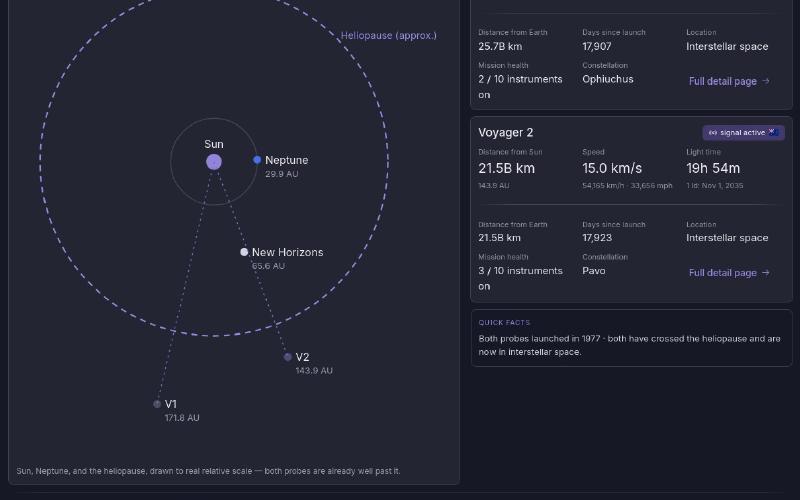Click the Ophiuchus constellation value
Image resolution: width=800 pixels, height=500 pixels.
[x=608, y=80]
